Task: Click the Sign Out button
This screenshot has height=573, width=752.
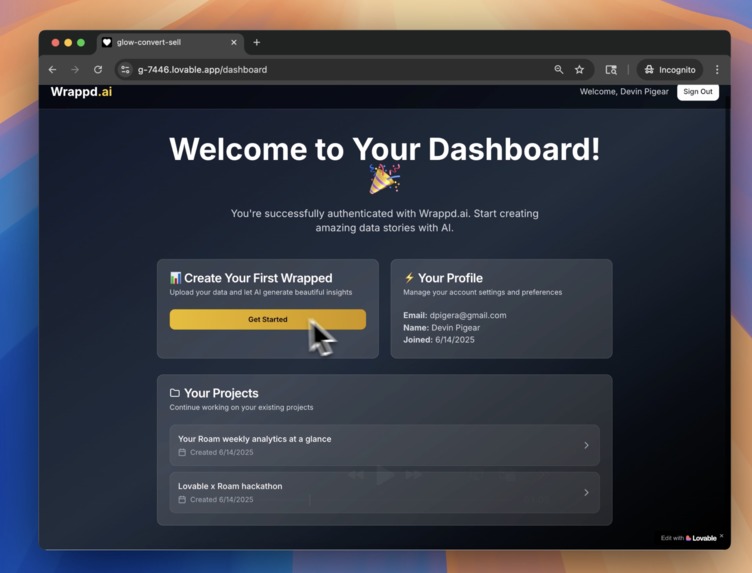Action: click(698, 92)
